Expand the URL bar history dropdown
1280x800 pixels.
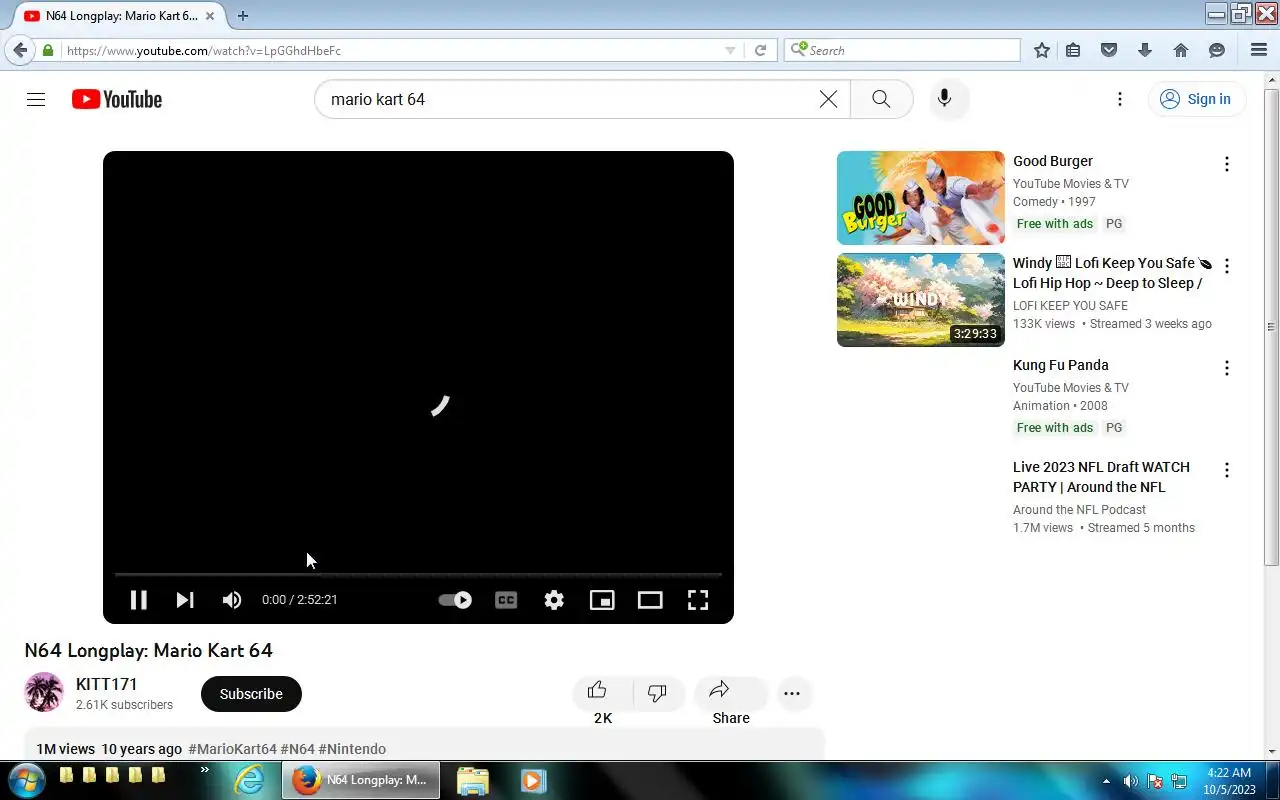pyautogui.click(x=730, y=51)
